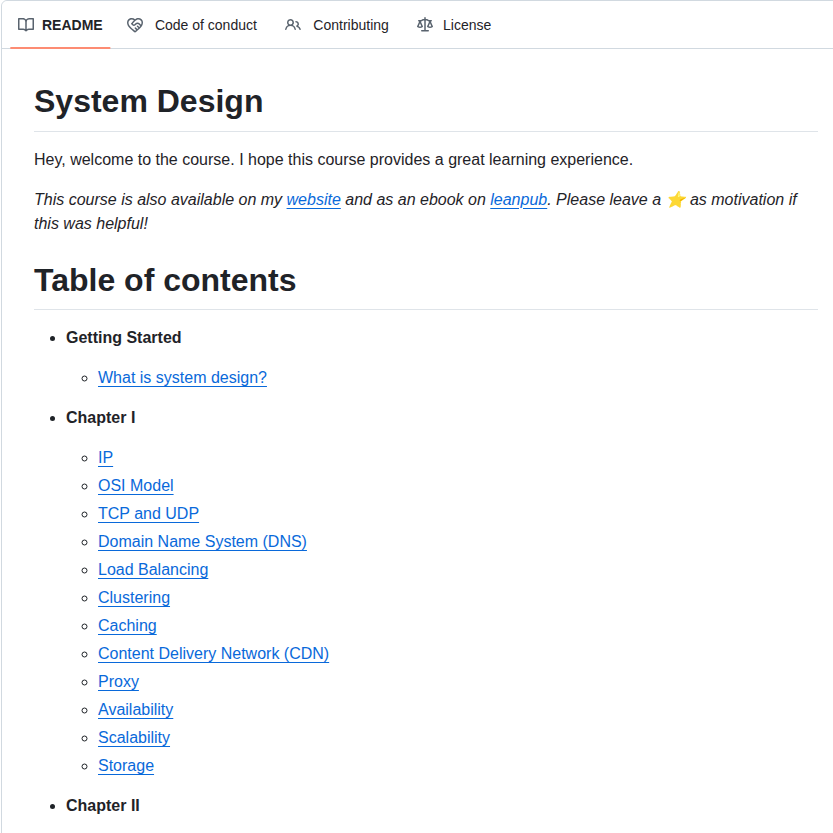Switch to the Code of conduct tab

[204, 24]
